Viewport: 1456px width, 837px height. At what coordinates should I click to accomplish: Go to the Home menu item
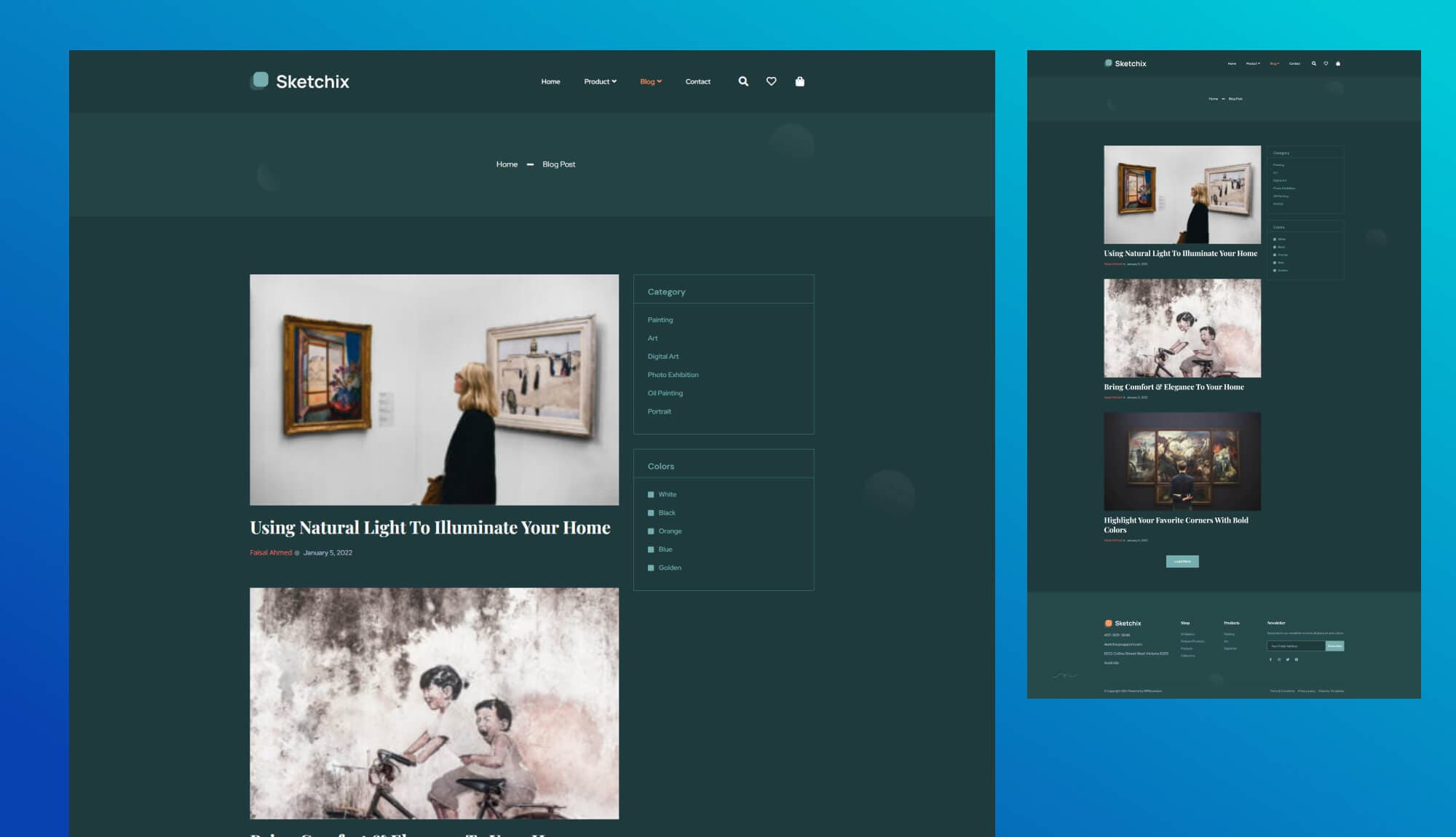tap(550, 82)
